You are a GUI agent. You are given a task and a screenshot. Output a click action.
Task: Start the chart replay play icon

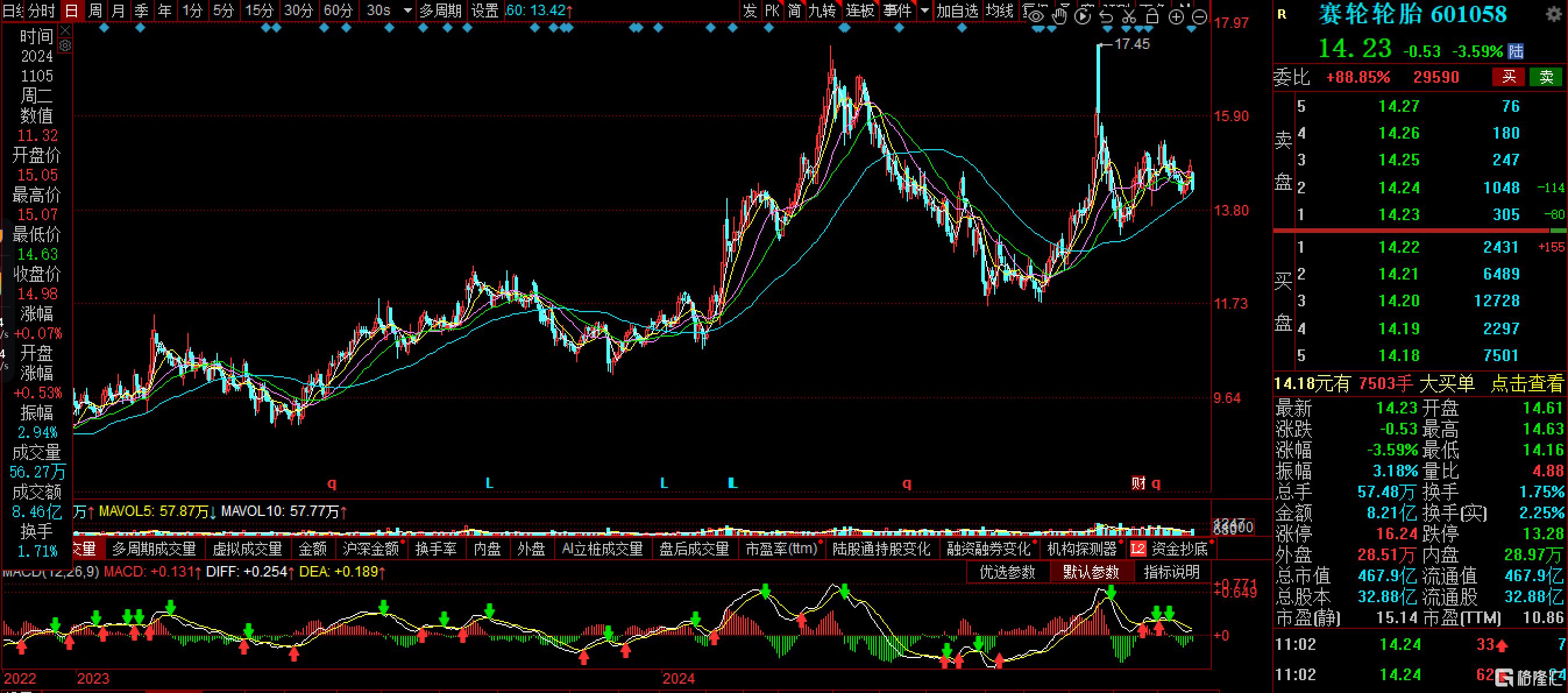click(x=1083, y=16)
